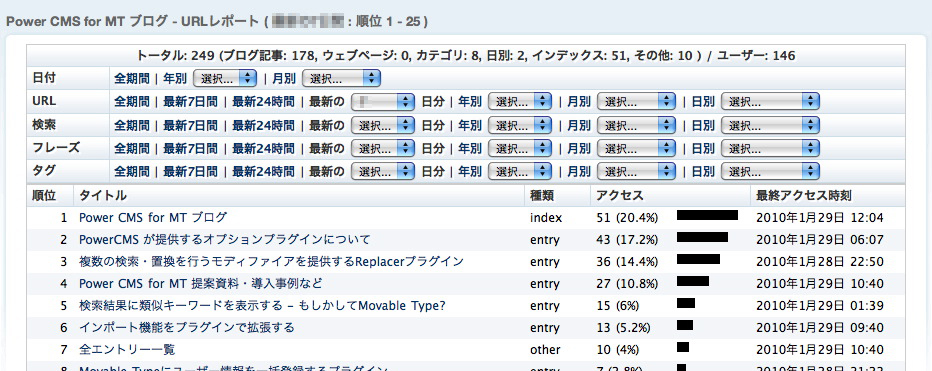
Task: Open インポート機能をプラグインで拡張する entry
Action: click(187, 328)
